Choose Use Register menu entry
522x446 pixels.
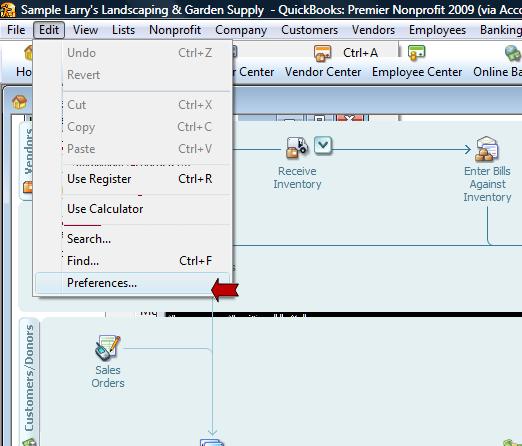(x=132, y=179)
